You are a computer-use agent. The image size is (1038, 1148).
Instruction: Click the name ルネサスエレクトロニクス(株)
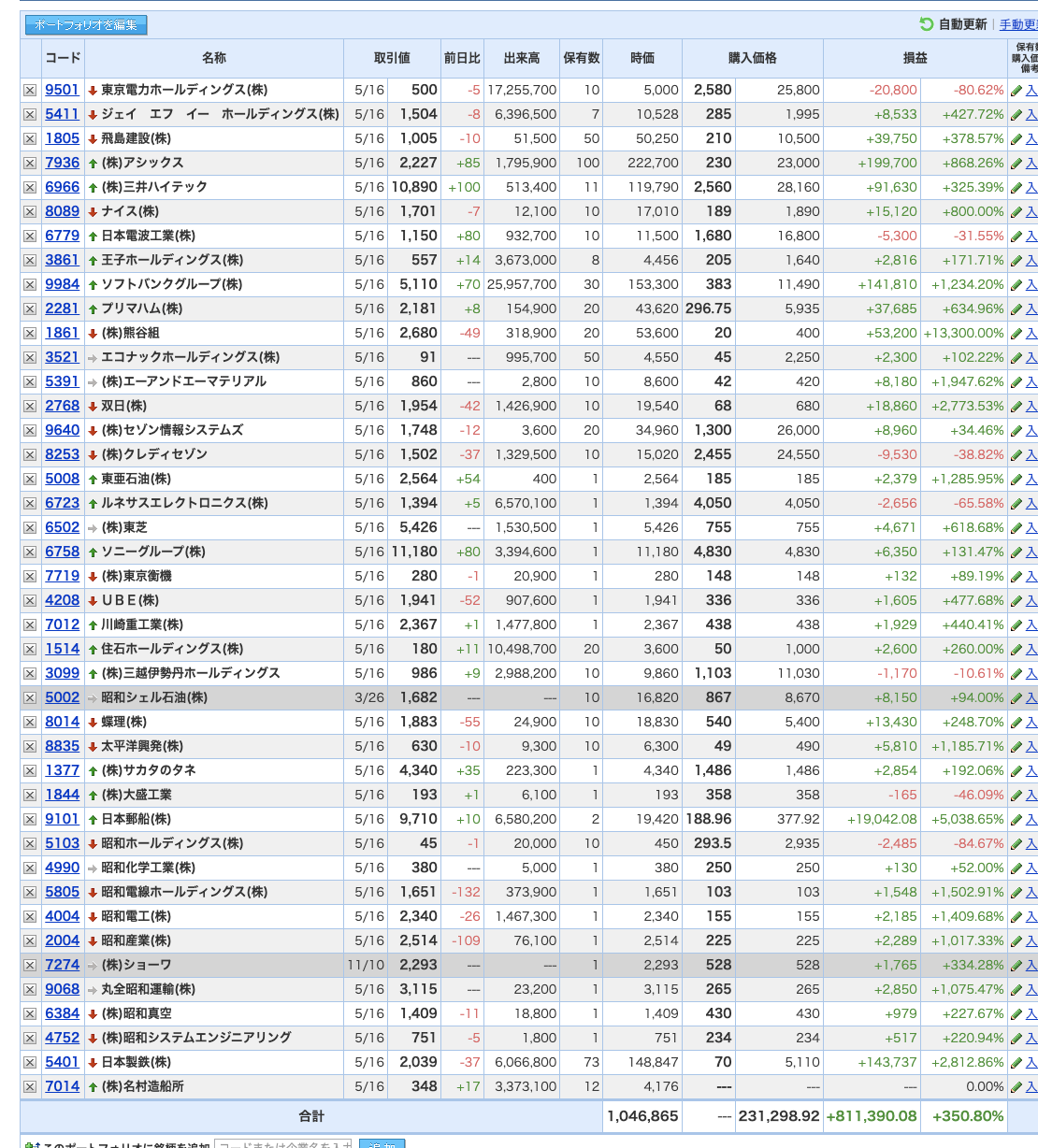[x=184, y=503]
